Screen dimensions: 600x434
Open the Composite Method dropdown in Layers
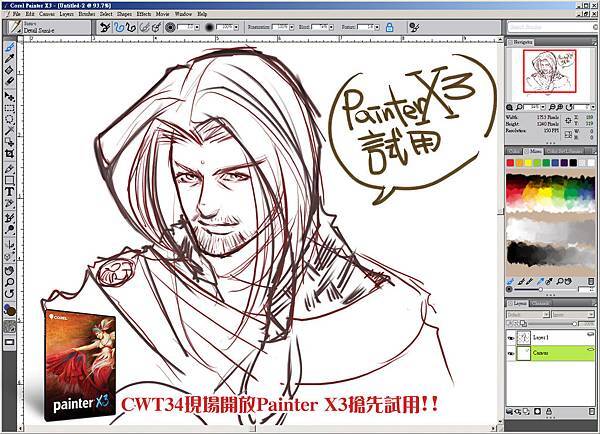(x=528, y=315)
